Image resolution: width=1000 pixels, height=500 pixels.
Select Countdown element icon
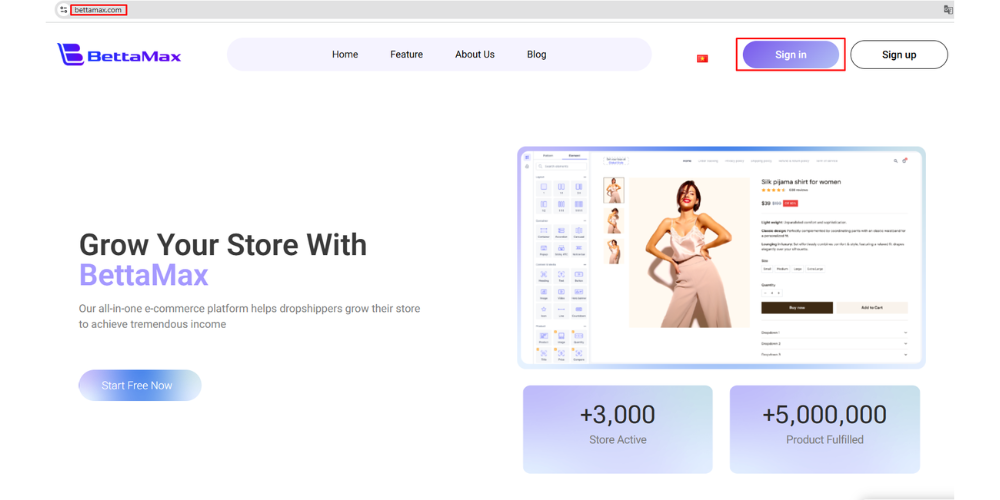(x=578, y=311)
